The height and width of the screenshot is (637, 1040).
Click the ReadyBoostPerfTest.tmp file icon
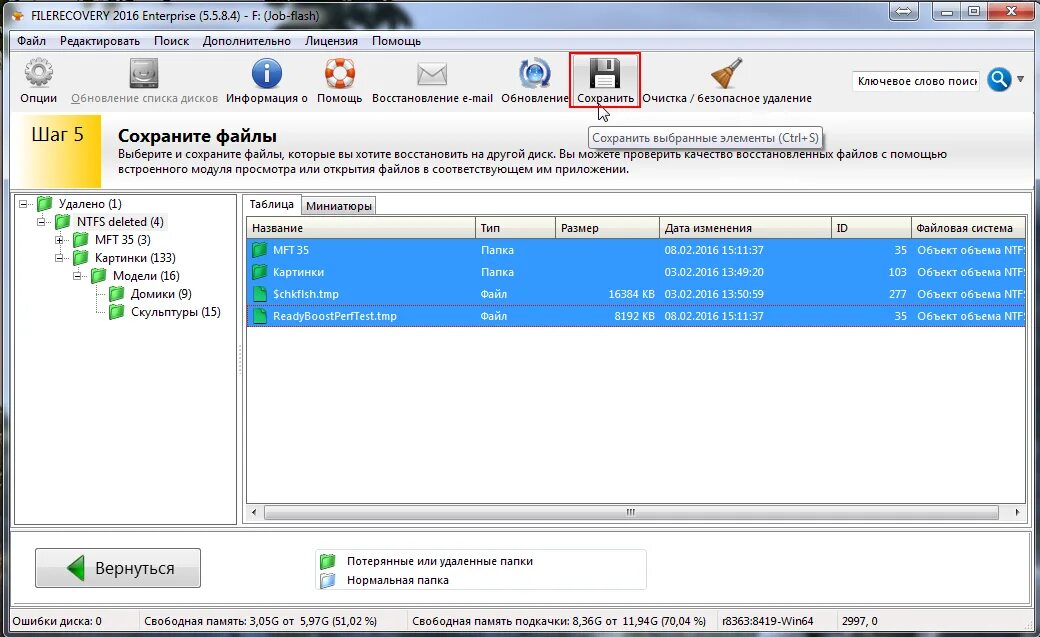pyautogui.click(x=259, y=316)
